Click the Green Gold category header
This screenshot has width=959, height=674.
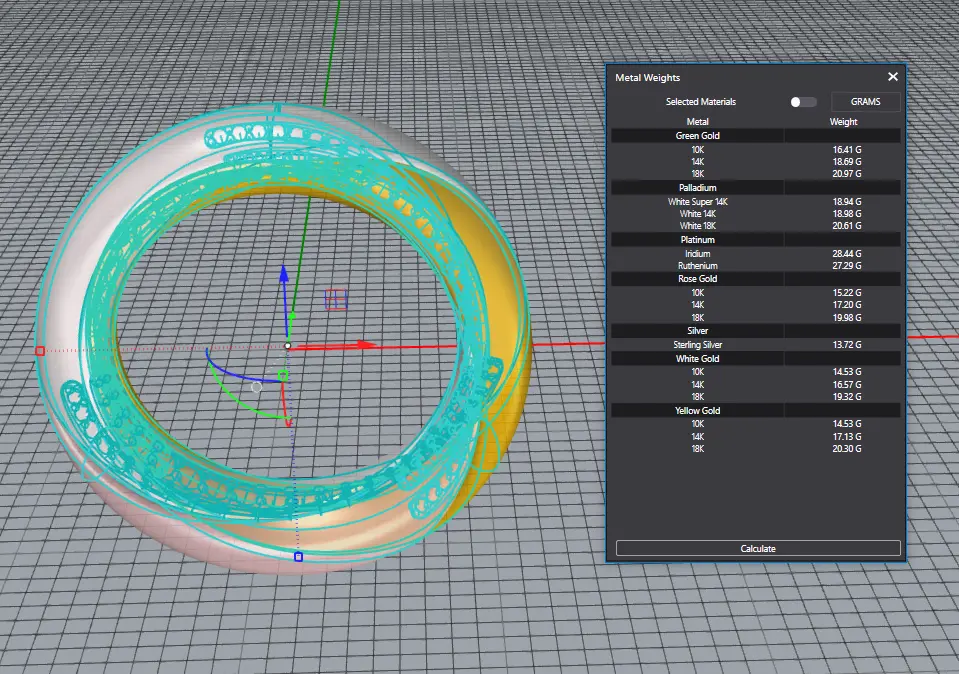(x=697, y=135)
